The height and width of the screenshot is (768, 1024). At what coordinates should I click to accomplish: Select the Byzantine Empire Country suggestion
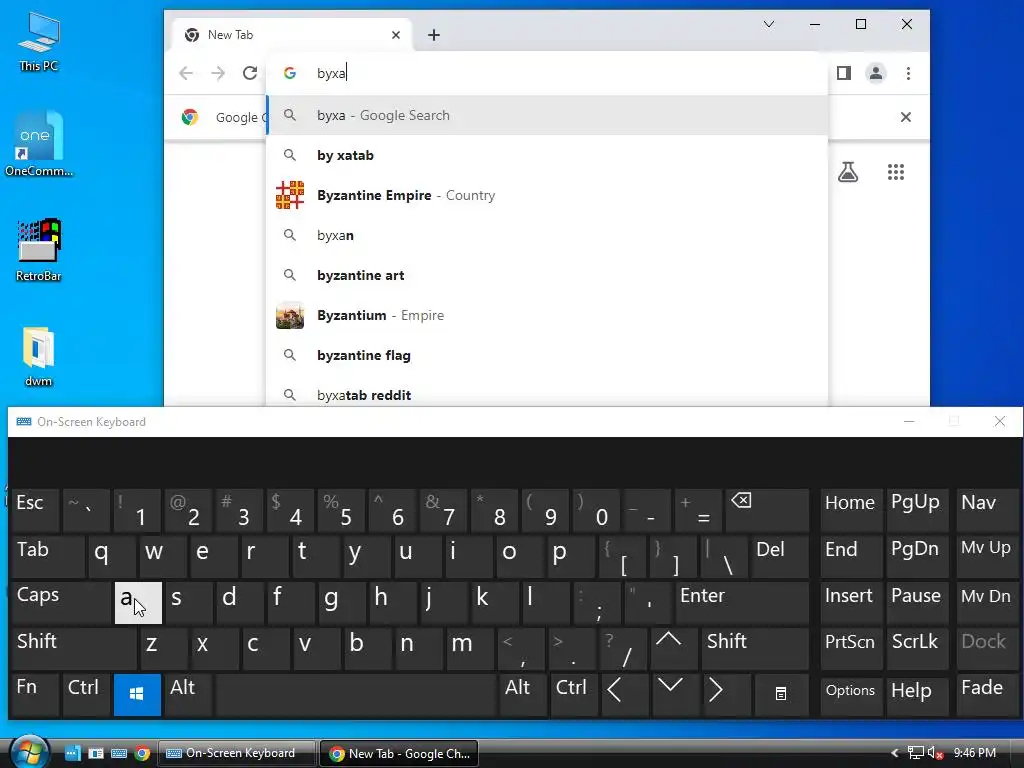coord(547,195)
